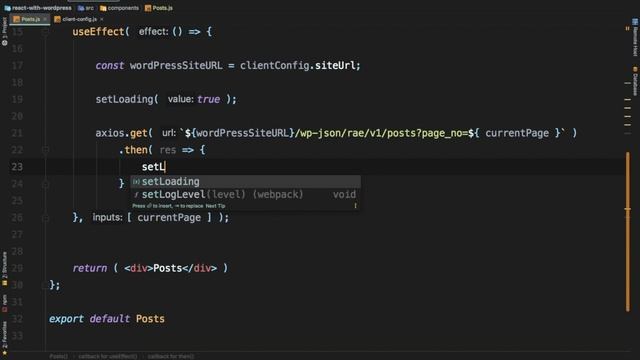Click 'callback for useEffect()' bottom breadcrumb

pos(108,356)
